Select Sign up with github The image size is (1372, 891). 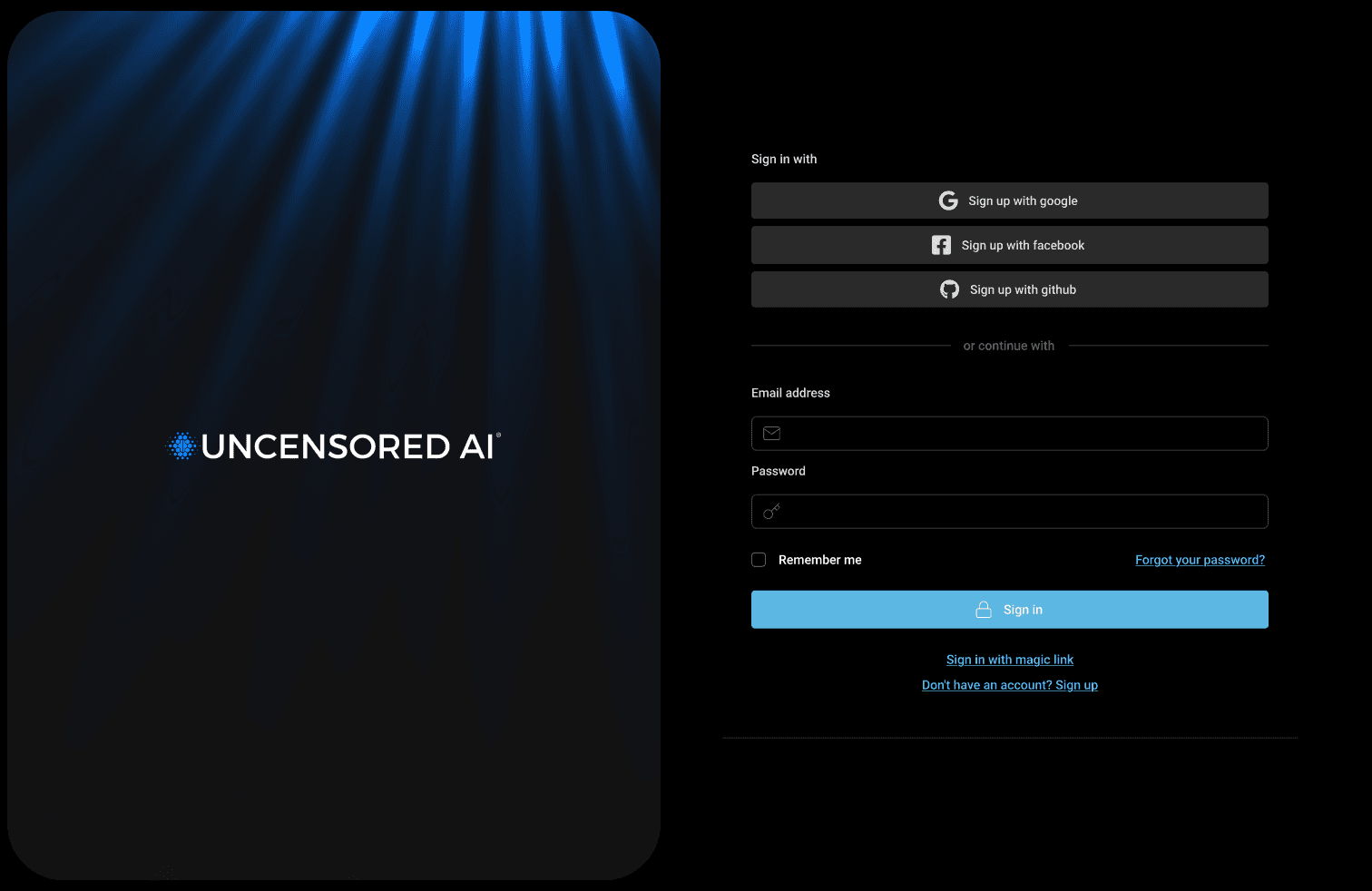[x=1010, y=289]
